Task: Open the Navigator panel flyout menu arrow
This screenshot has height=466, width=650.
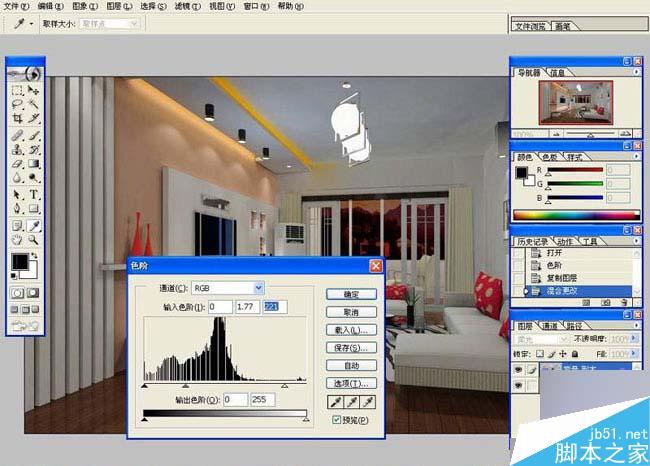Action: (636, 72)
